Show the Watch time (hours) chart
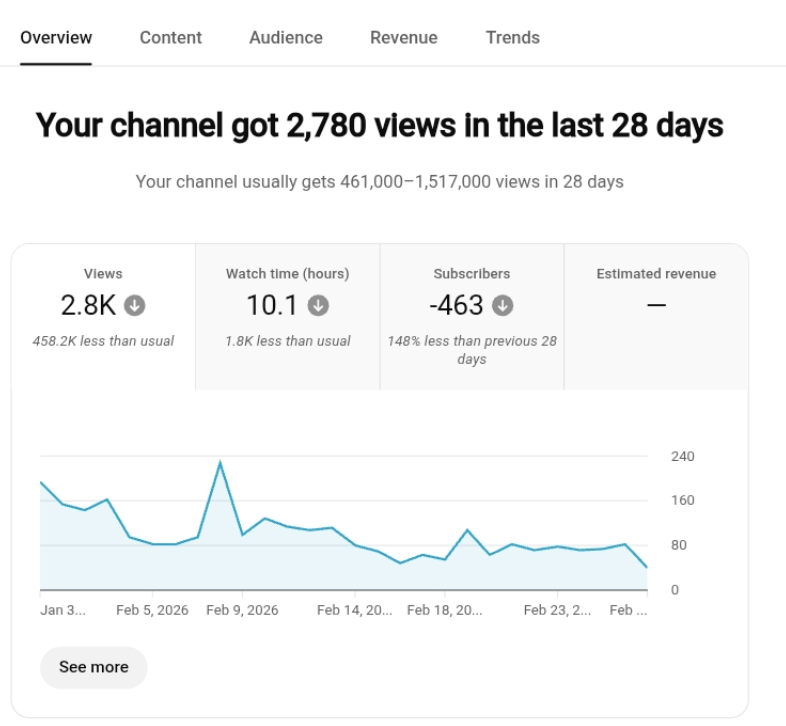Image resolution: width=786 pixels, height=726 pixels. point(287,273)
